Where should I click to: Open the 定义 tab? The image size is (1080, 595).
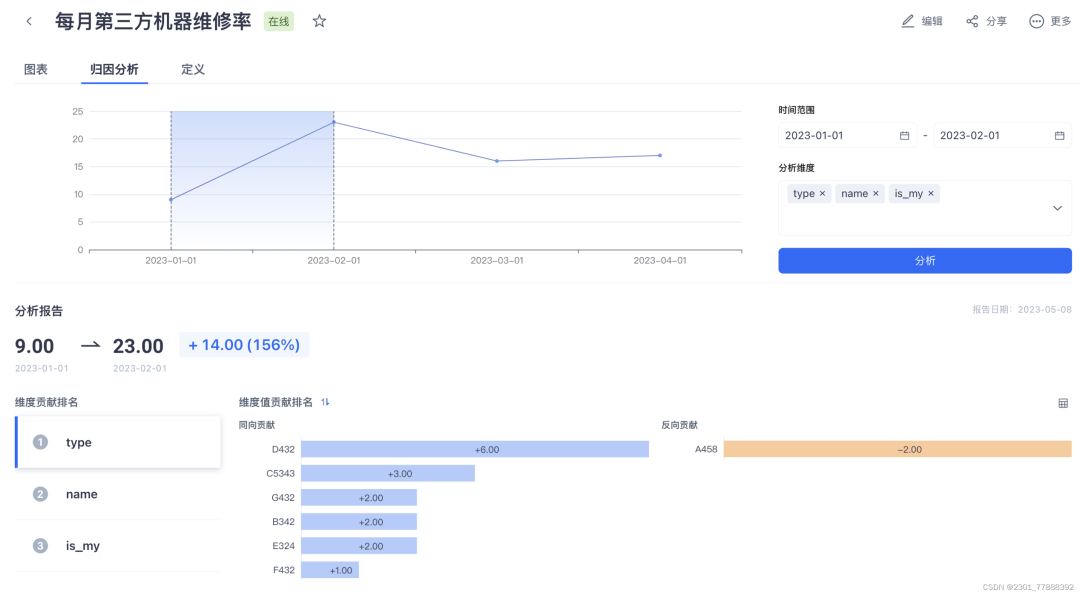[193, 70]
